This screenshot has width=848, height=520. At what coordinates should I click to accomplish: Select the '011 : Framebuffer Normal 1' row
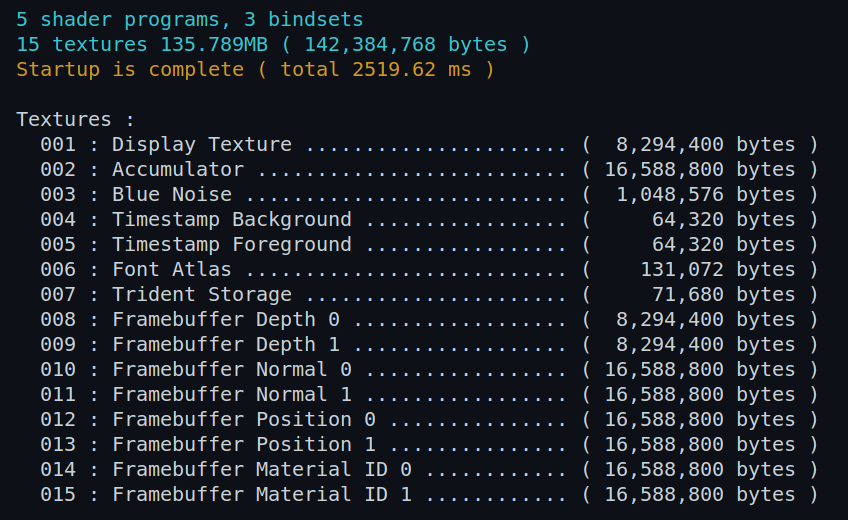[429, 395]
